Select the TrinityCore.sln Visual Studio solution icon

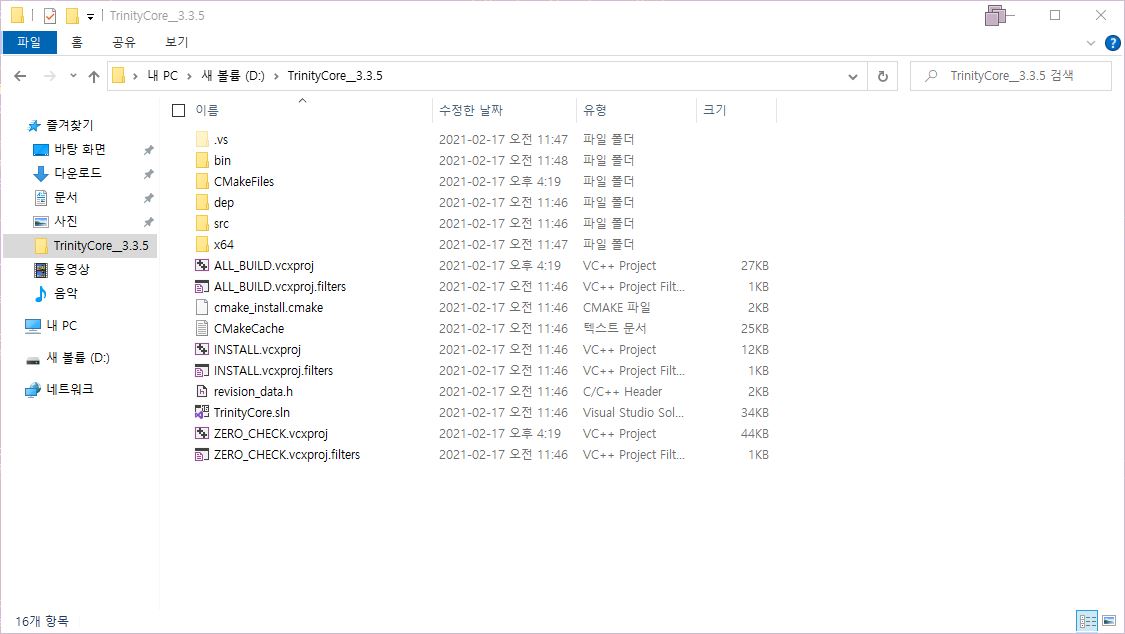[x=202, y=412]
